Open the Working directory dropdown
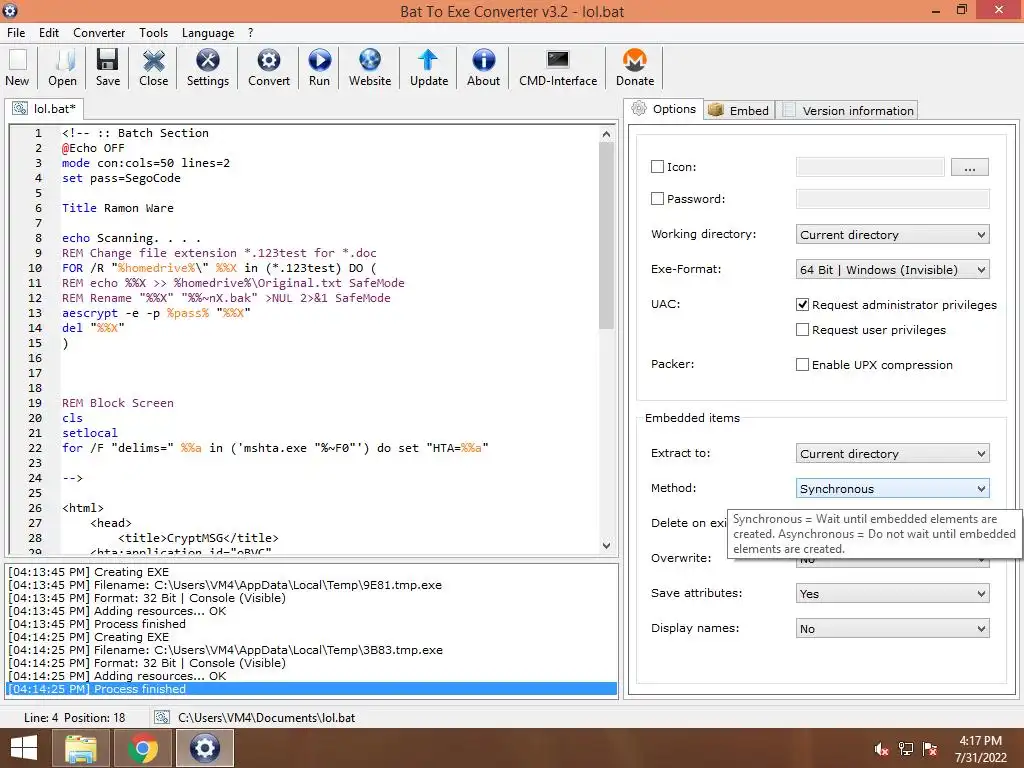Viewport: 1024px width, 768px height. point(892,234)
